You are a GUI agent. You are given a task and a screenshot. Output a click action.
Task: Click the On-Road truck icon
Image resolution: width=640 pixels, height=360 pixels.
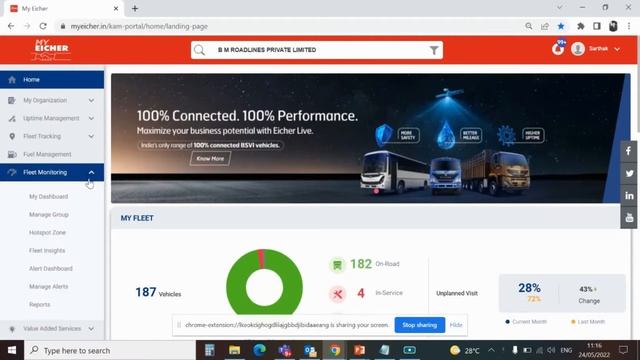[337, 265]
